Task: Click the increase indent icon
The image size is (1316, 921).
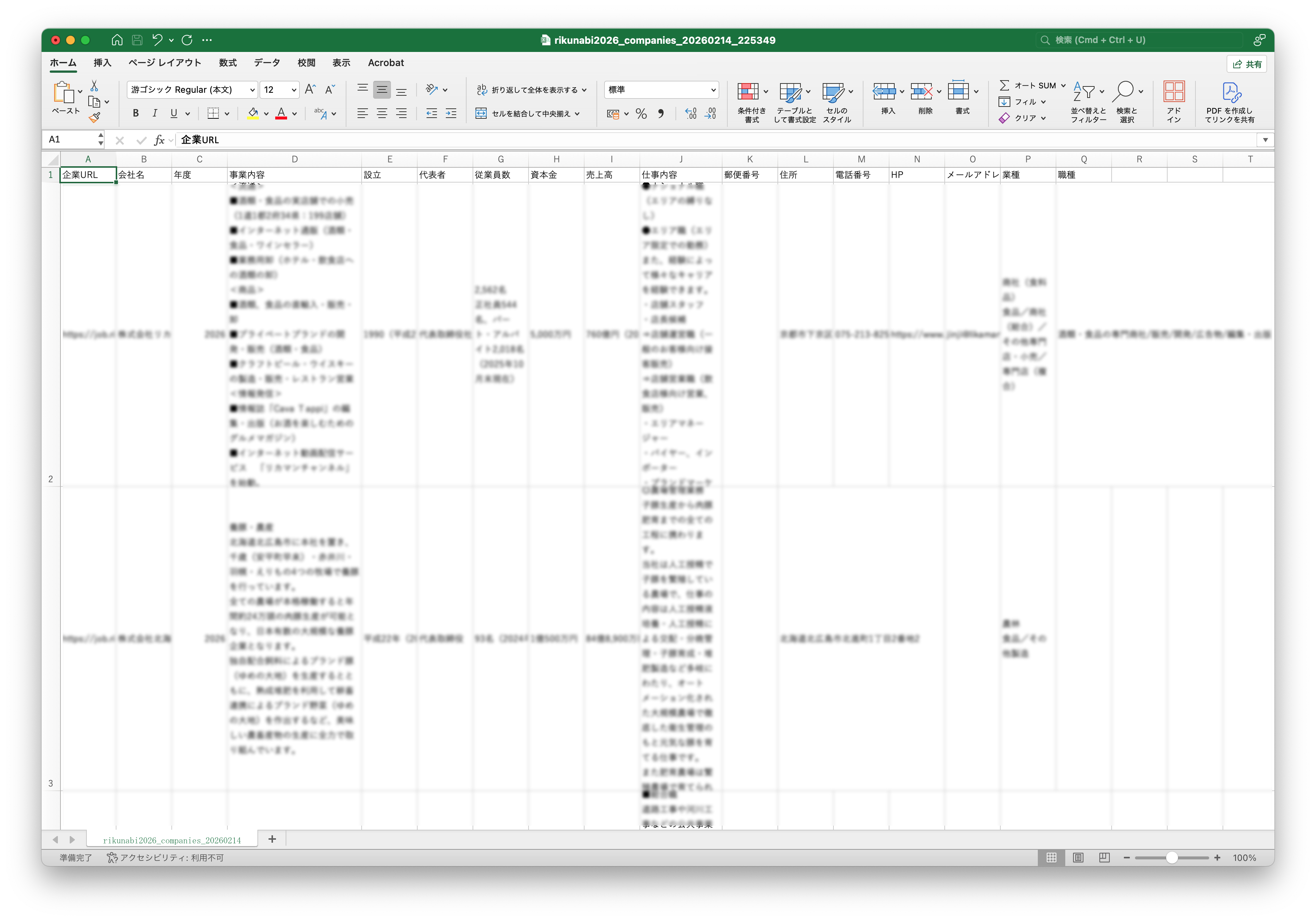Action: [451, 114]
